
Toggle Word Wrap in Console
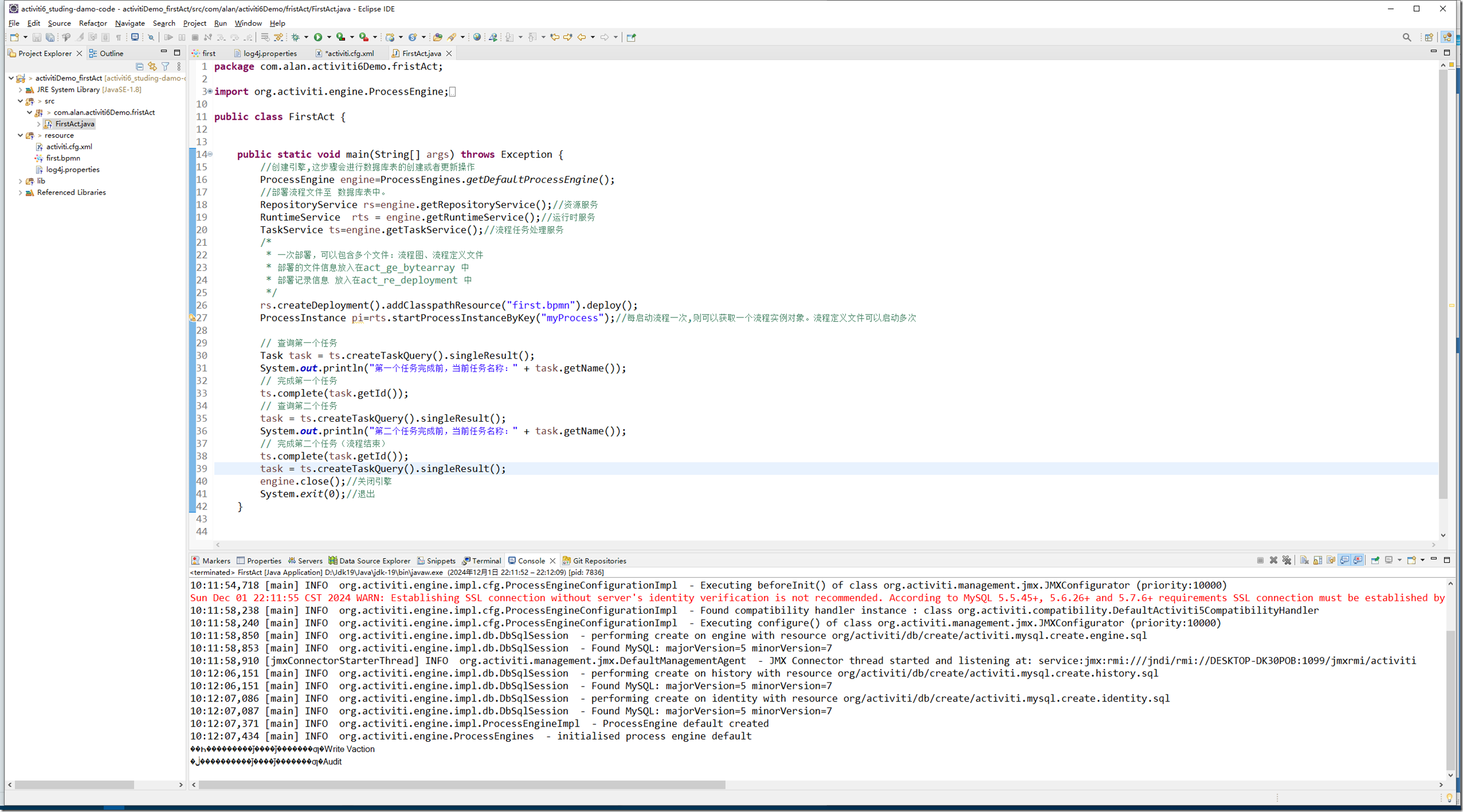point(1331,560)
